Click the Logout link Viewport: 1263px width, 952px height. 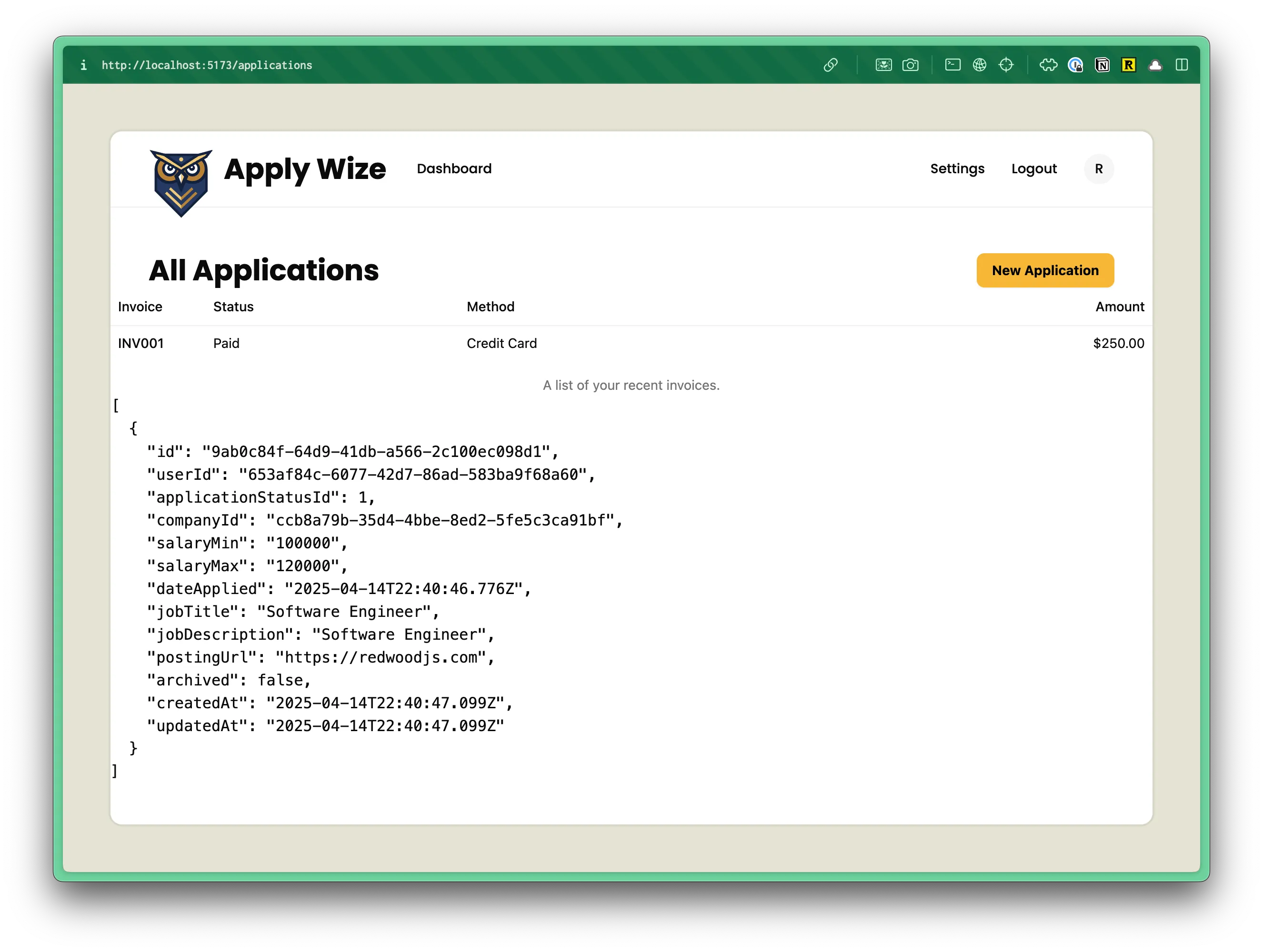click(x=1033, y=169)
